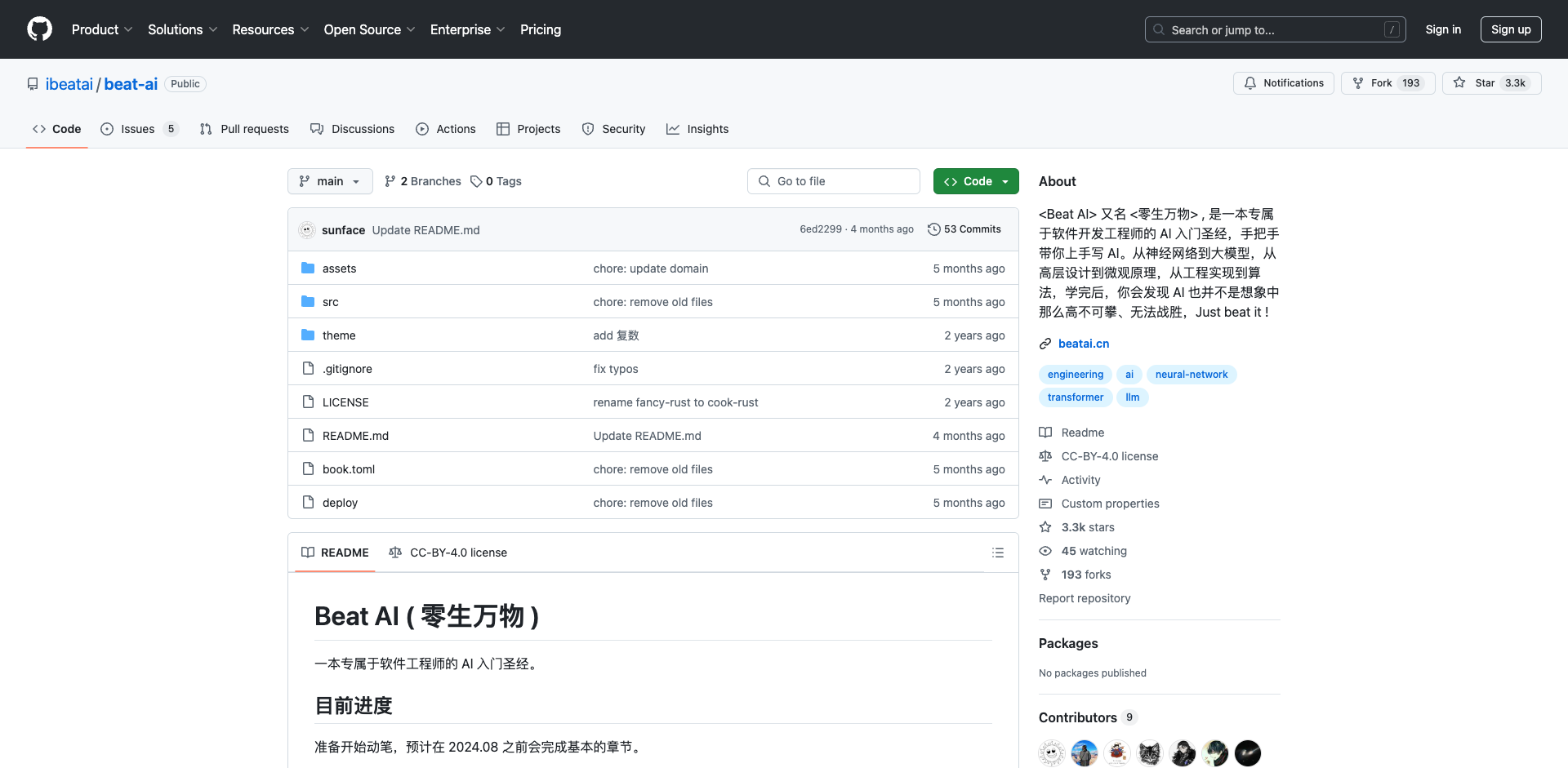Screen dimensions: 1568x768
Task: Click the Notifications button
Action: [1284, 83]
